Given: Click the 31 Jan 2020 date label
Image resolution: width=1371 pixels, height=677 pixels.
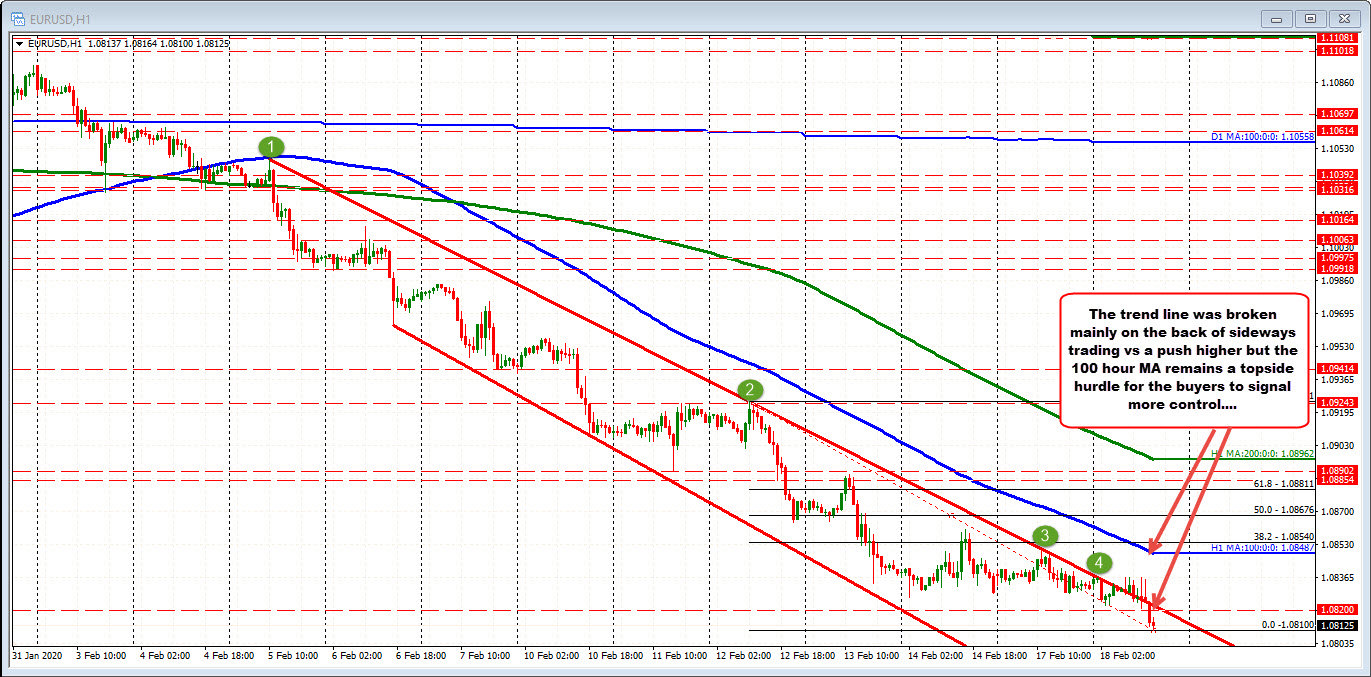Looking at the screenshot, I should pyautogui.click(x=36, y=655).
